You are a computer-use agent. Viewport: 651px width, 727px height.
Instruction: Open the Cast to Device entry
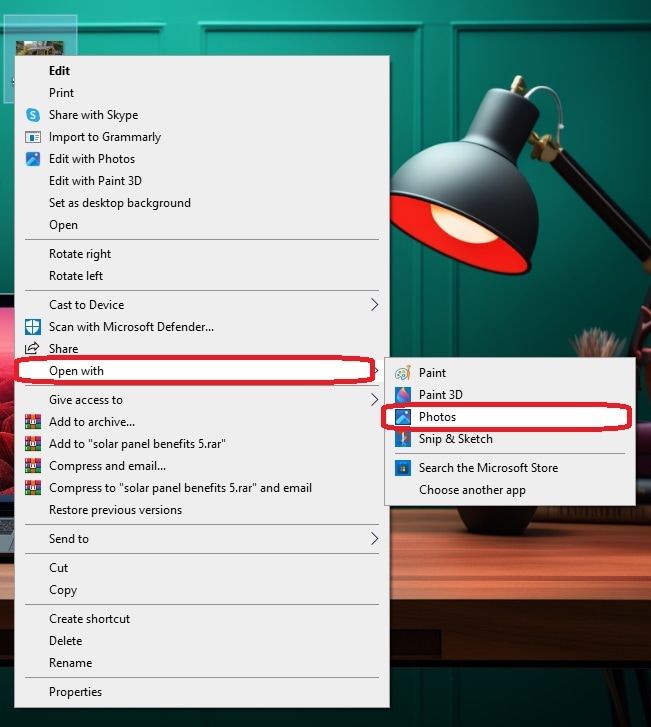pos(202,305)
